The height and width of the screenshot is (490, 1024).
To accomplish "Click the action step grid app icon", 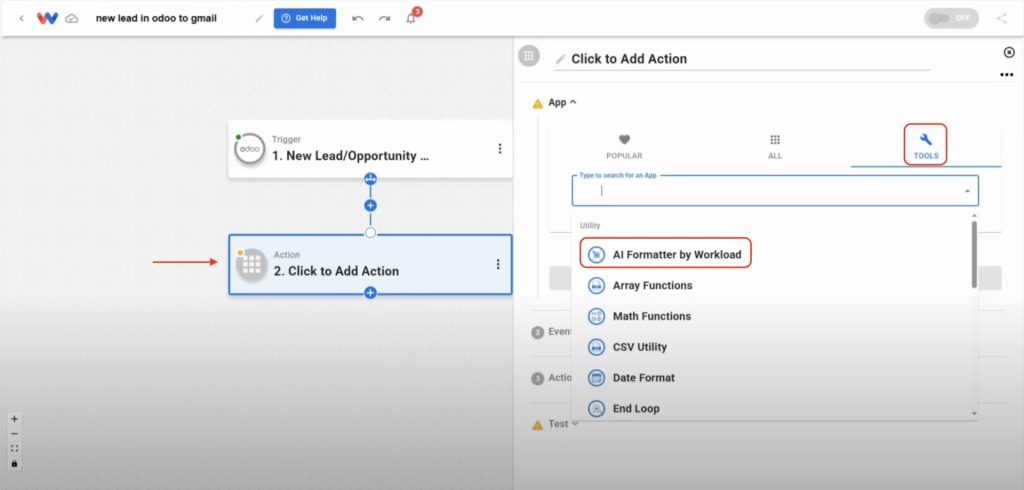I will click(x=252, y=265).
